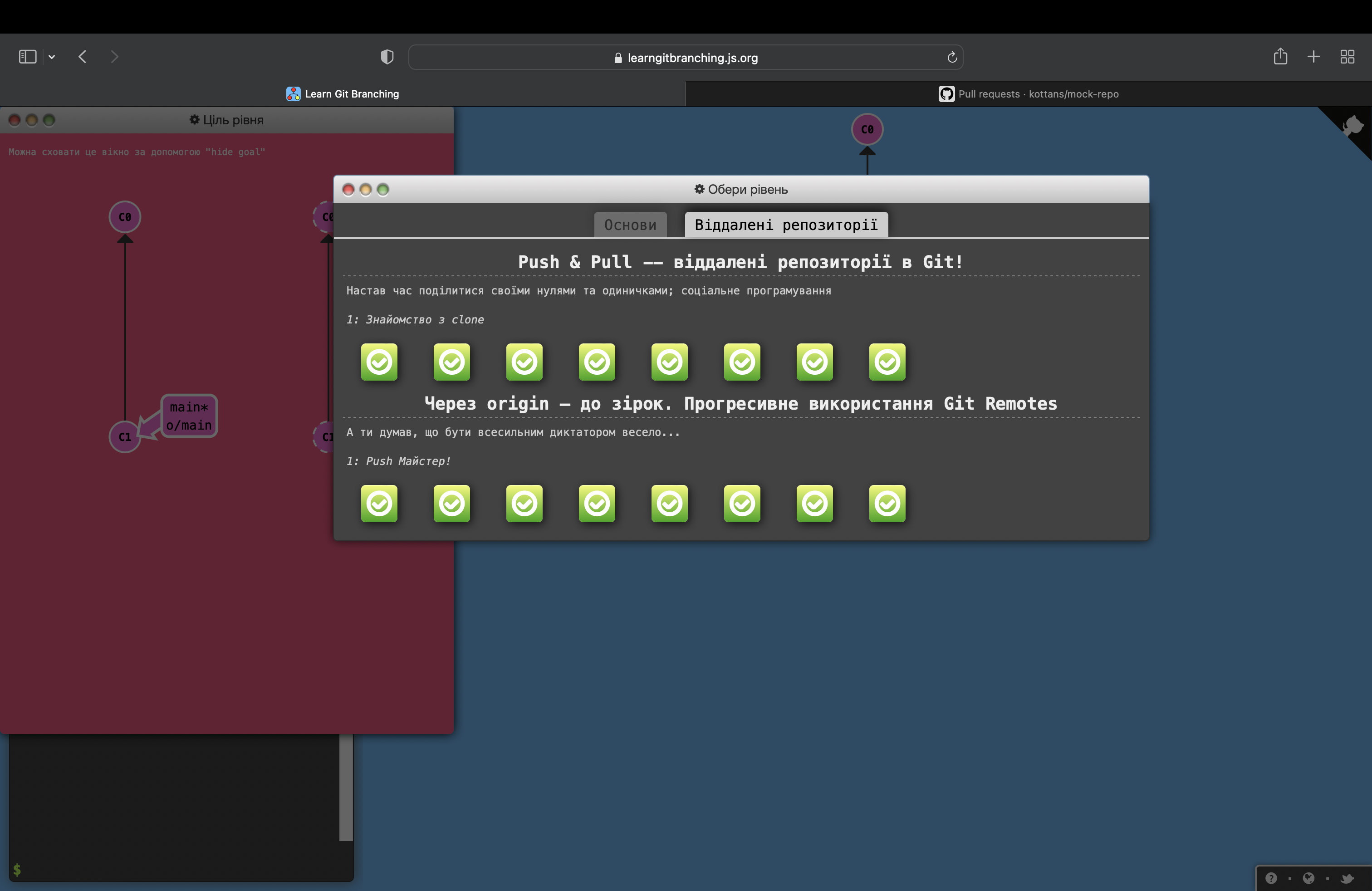Open fourth level in Push & Pull section
The width and height of the screenshot is (1372, 891).
(597, 362)
